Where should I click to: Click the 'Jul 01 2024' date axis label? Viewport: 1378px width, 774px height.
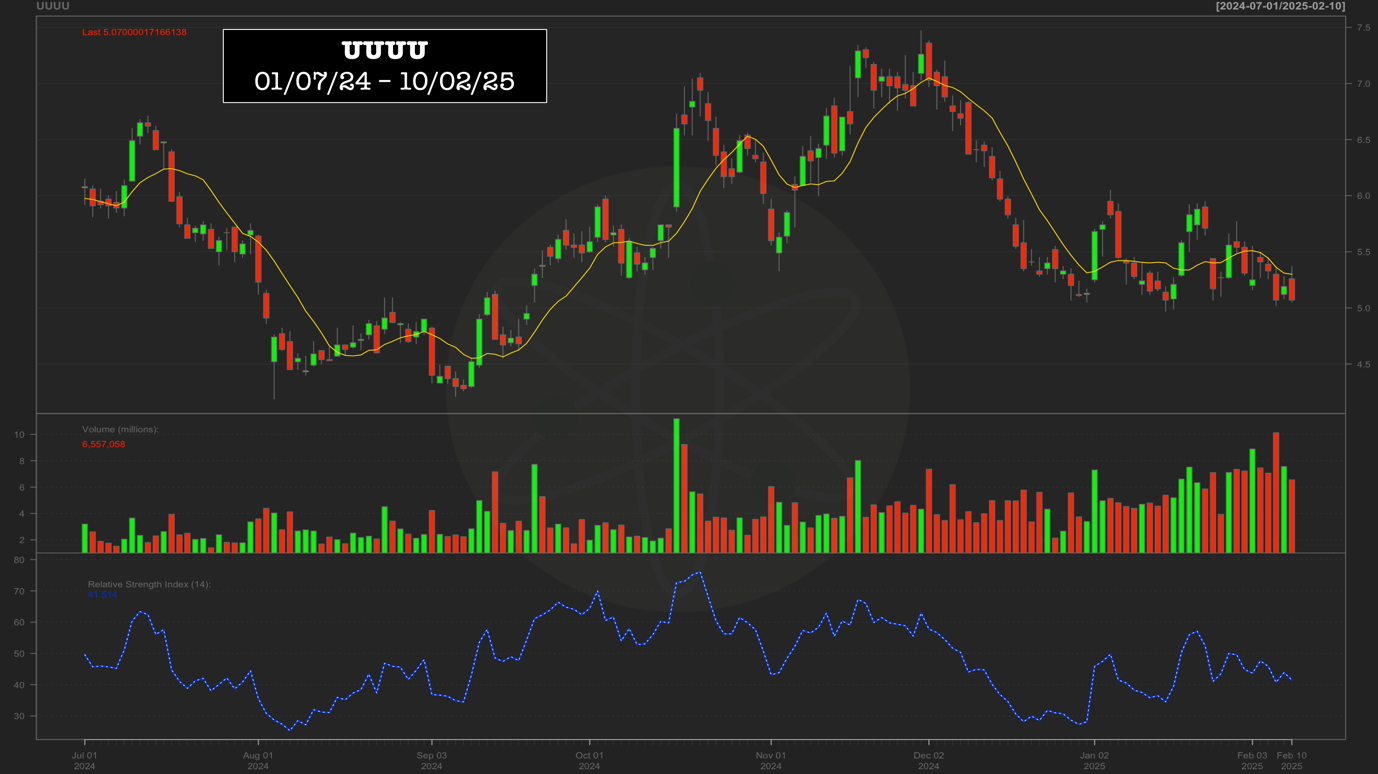[84, 761]
